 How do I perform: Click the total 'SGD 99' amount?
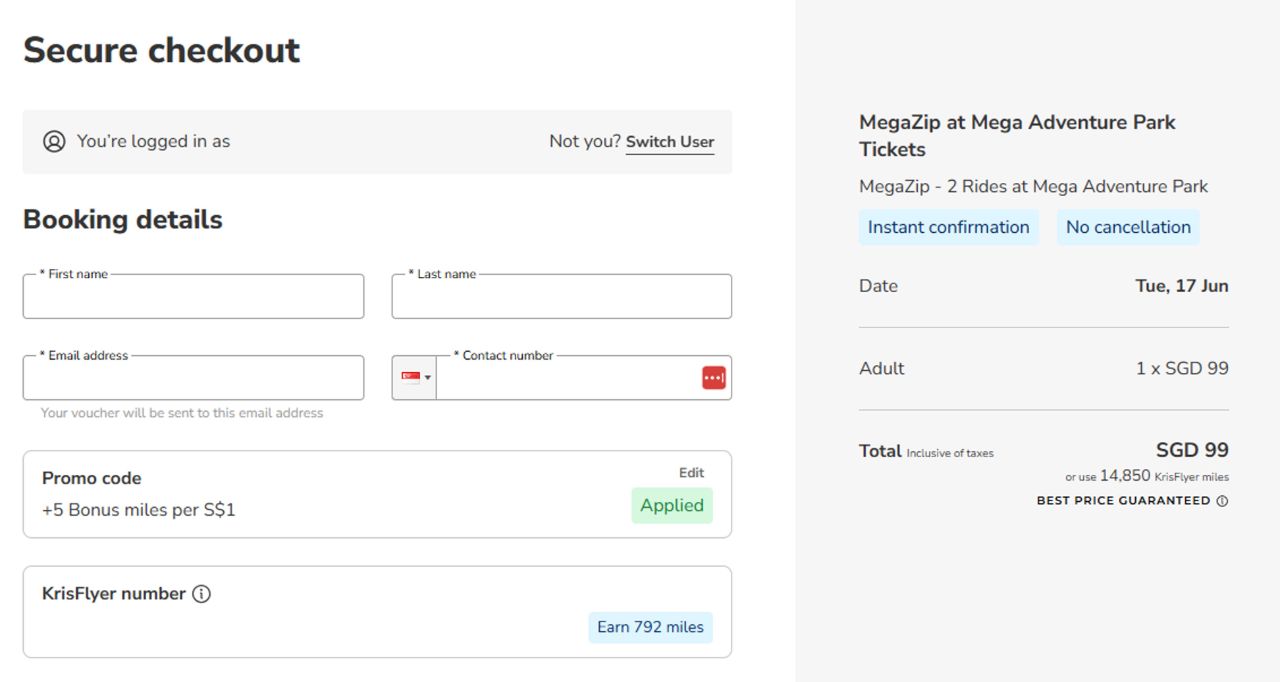pyautogui.click(x=1192, y=450)
